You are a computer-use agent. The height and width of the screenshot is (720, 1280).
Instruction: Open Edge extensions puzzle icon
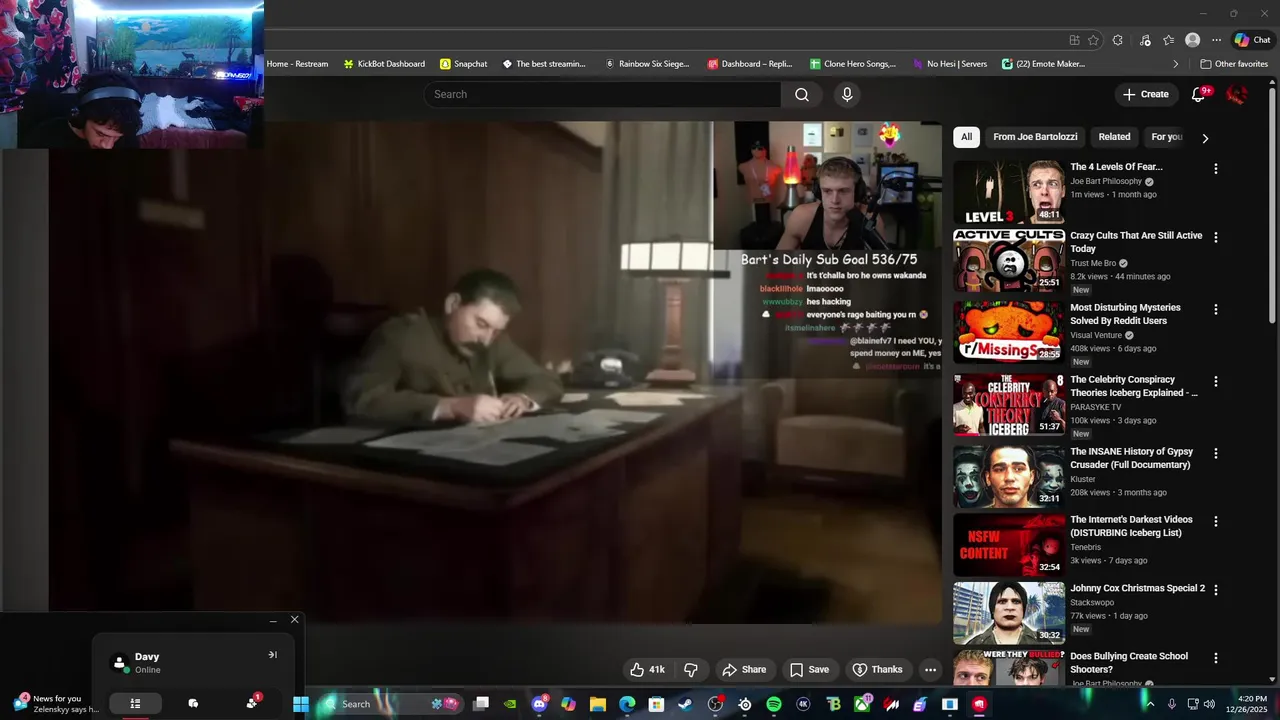click(x=1118, y=40)
